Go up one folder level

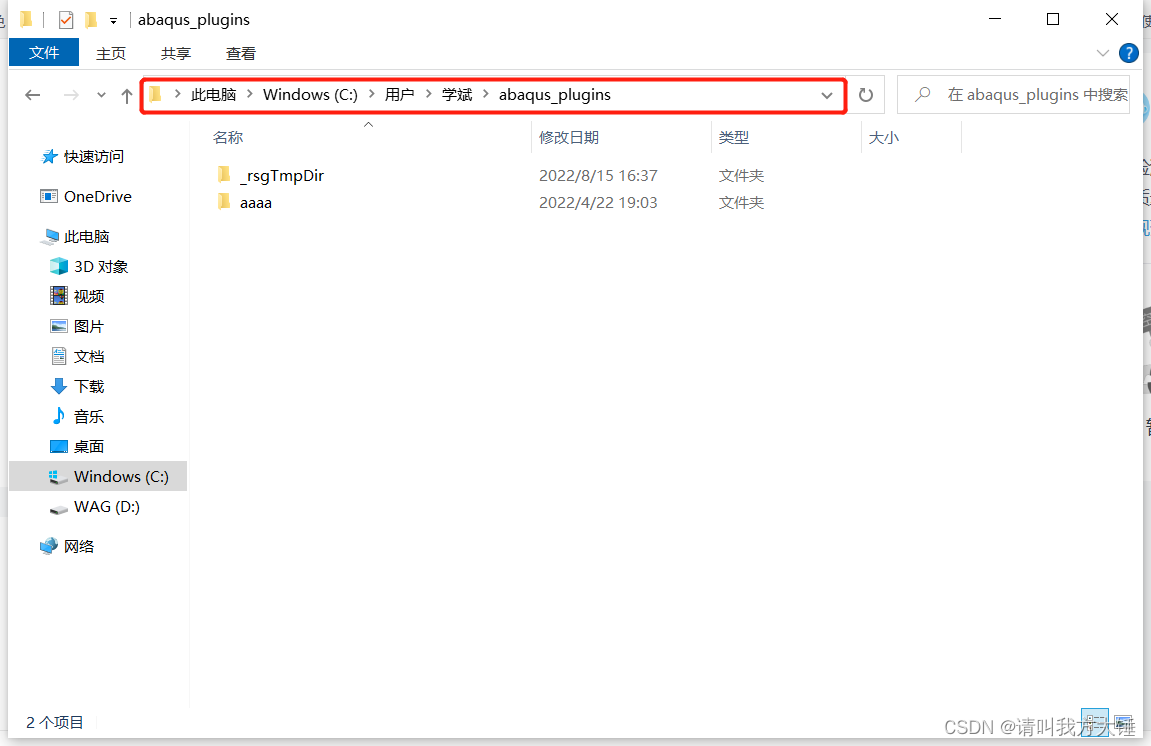point(126,95)
